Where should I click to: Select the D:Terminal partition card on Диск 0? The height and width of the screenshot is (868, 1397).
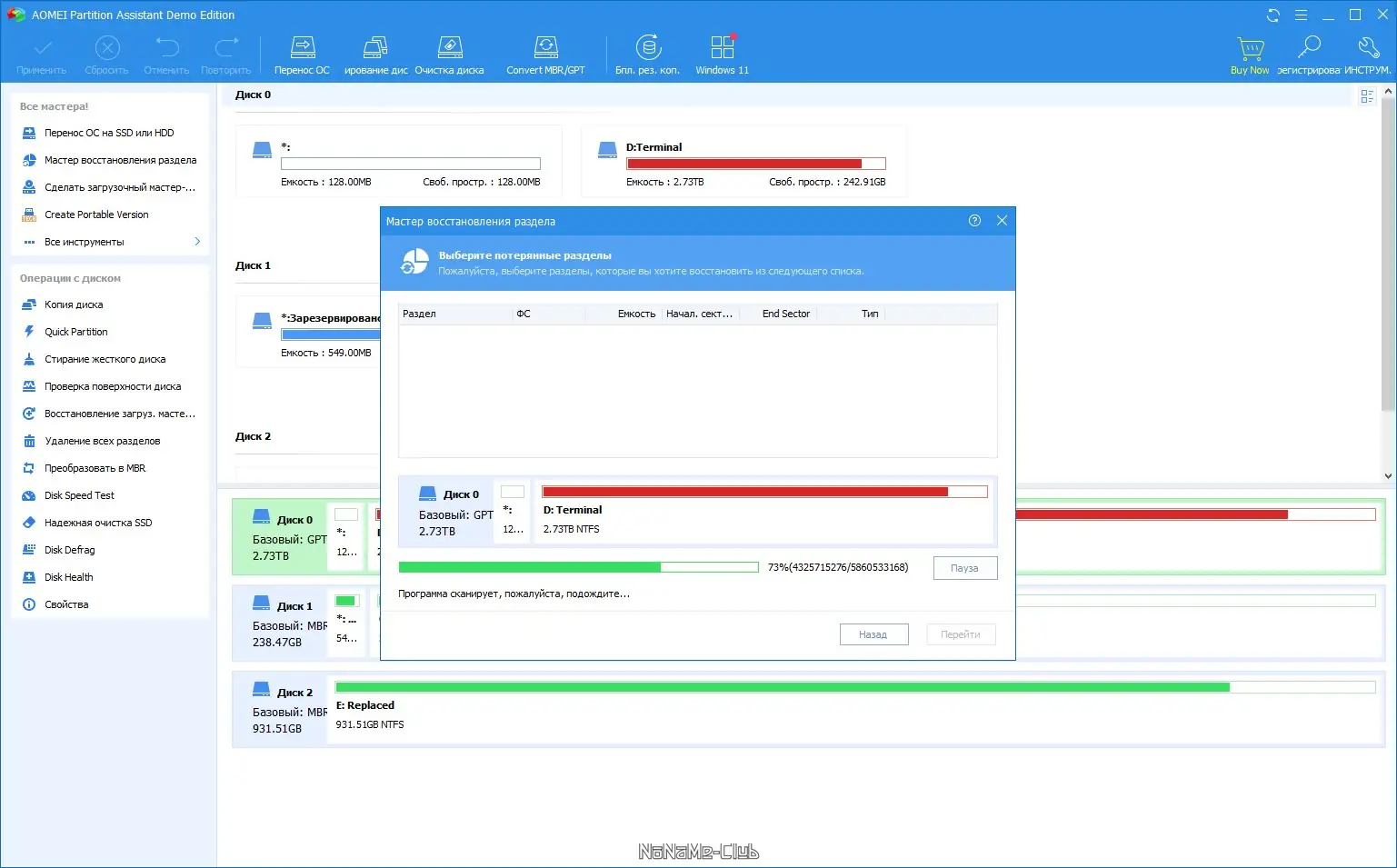click(x=743, y=162)
